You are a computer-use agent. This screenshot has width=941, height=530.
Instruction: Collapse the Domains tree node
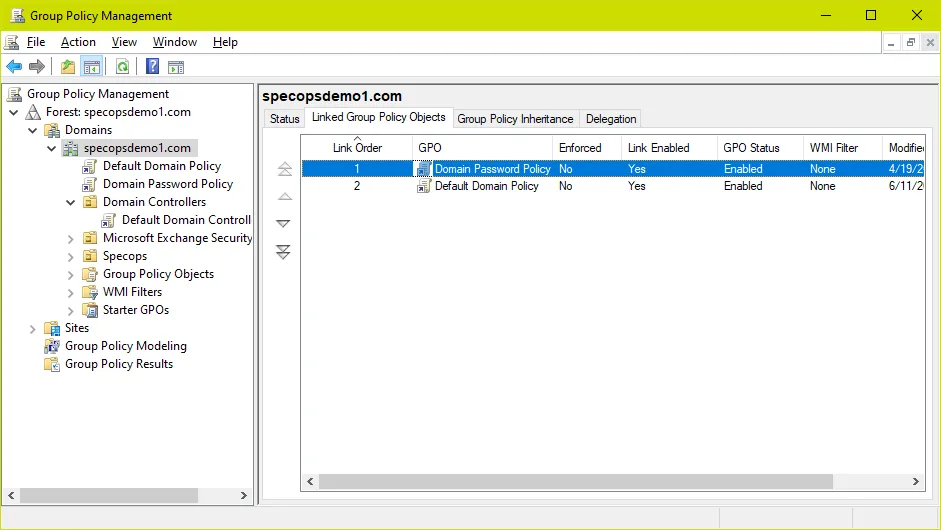[x=32, y=130]
